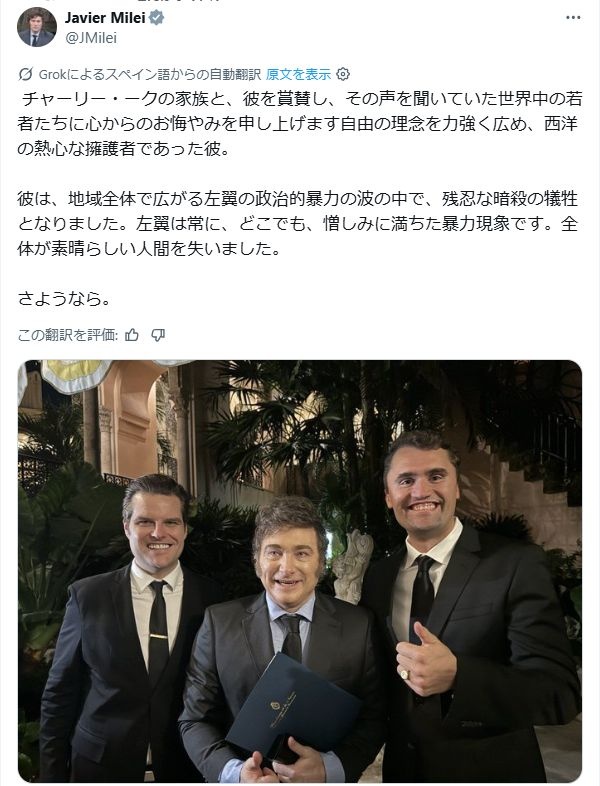
Task: Click the Grokによるスペイン語からの自動翻訳 label
Action: click(x=149, y=74)
